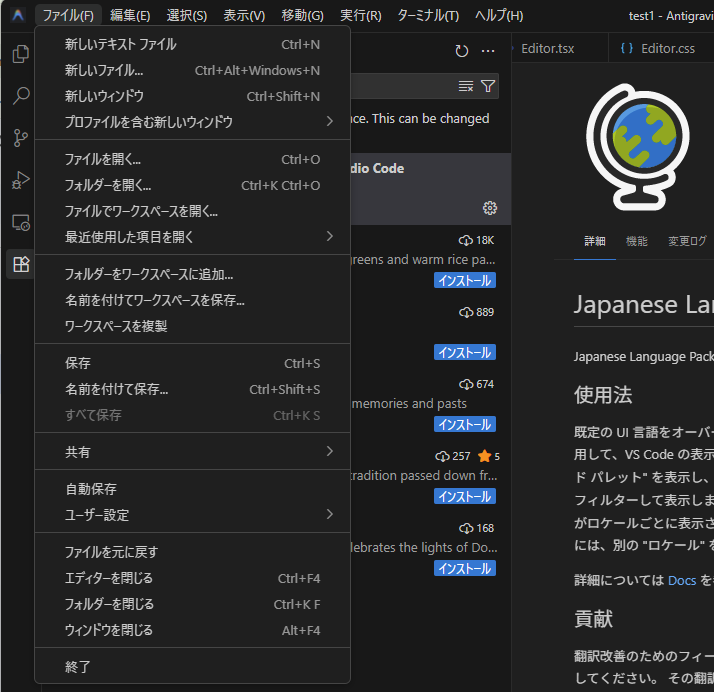Open the Search view icon

(x=20, y=96)
